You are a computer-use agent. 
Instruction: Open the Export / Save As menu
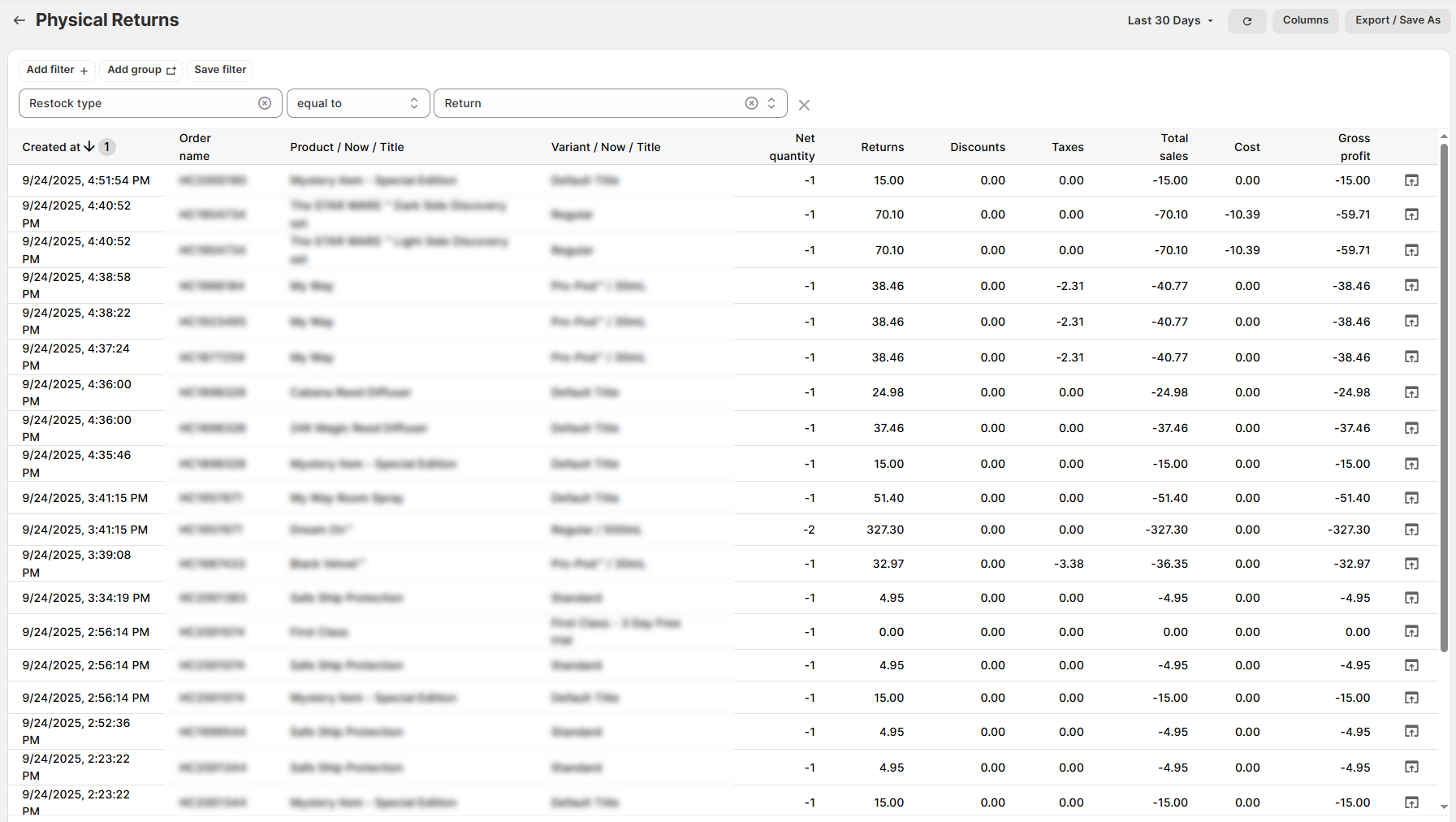(x=1398, y=20)
